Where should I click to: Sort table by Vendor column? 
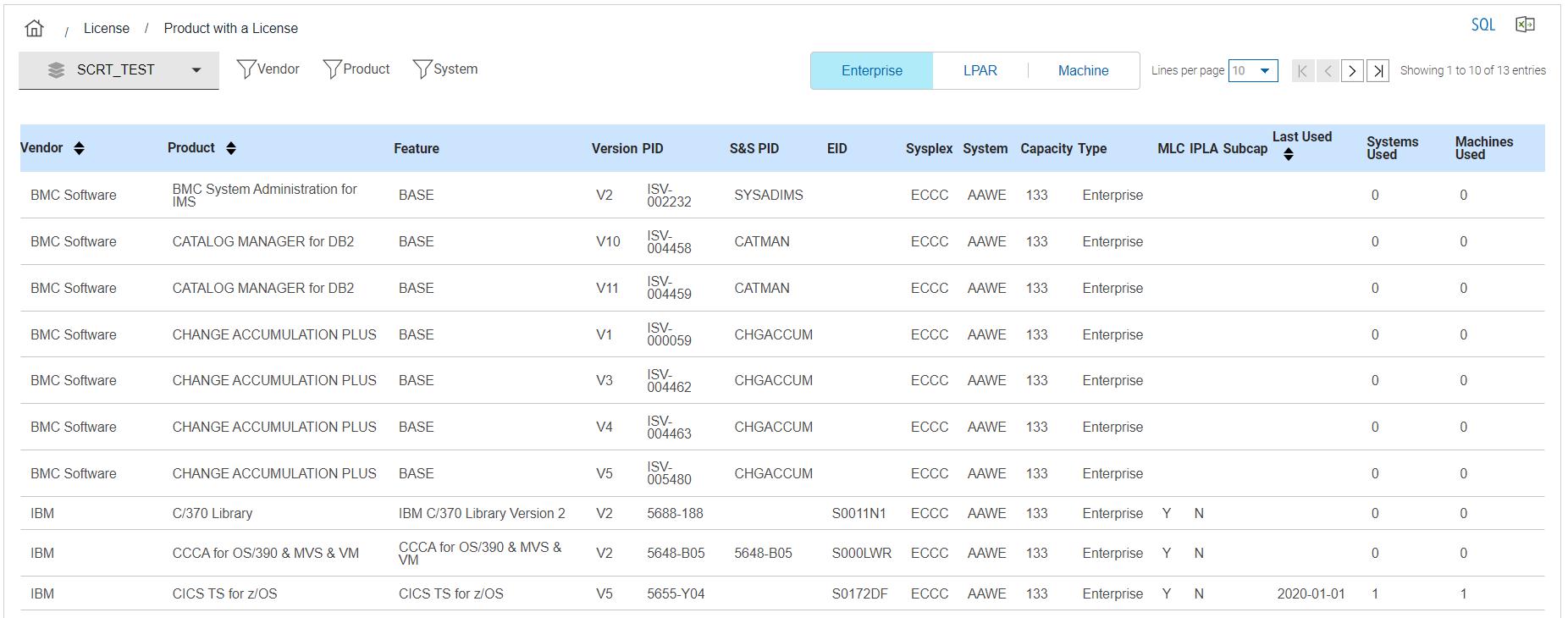(x=79, y=148)
